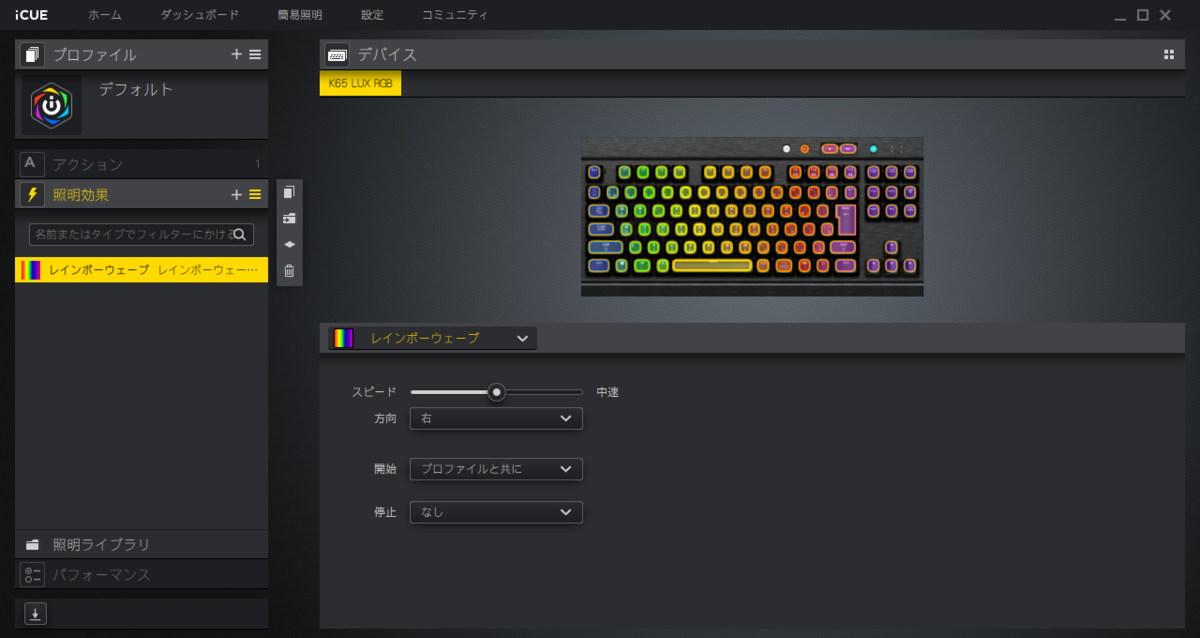Click the sliders icon next to パフォーマンス
This screenshot has height=638, width=1200.
[32, 574]
